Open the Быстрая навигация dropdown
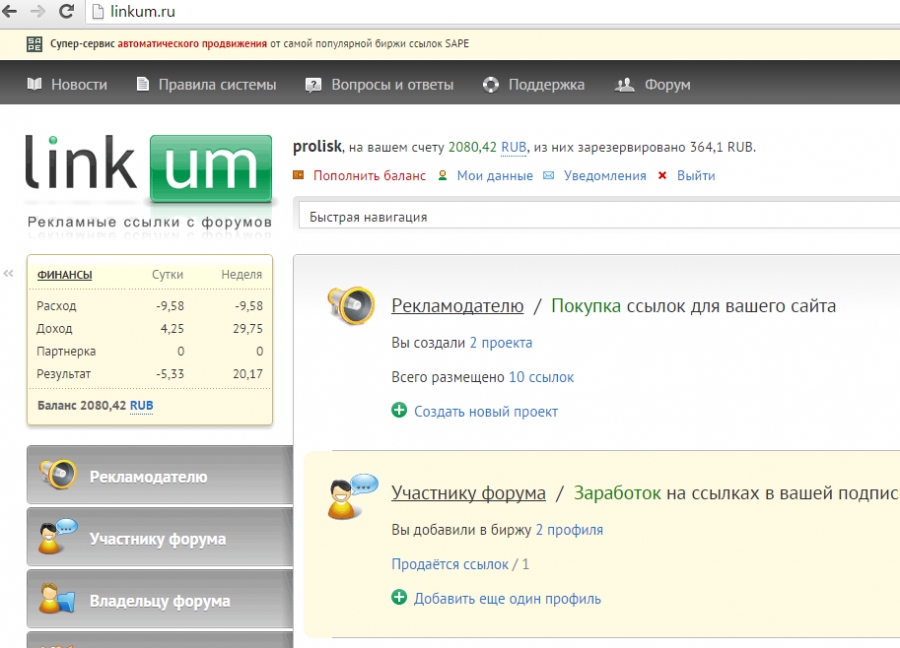 coord(598,216)
